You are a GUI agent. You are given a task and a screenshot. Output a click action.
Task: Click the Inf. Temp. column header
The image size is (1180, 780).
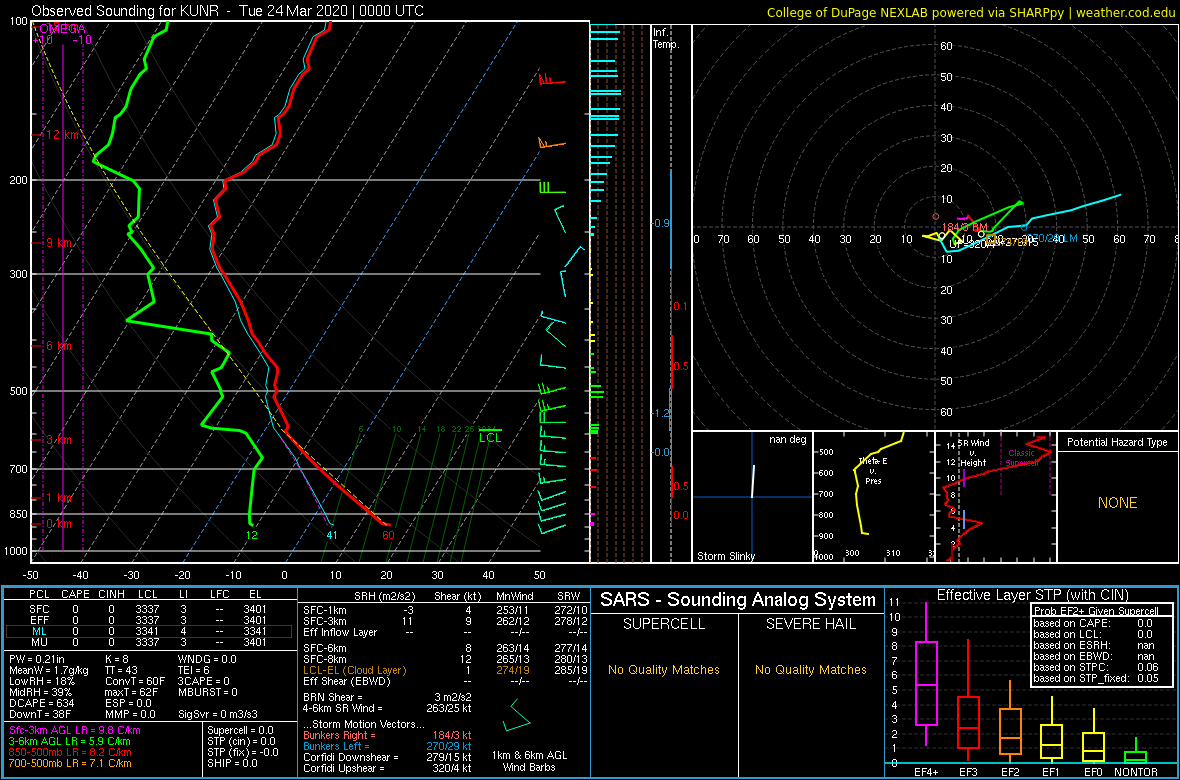coord(666,38)
